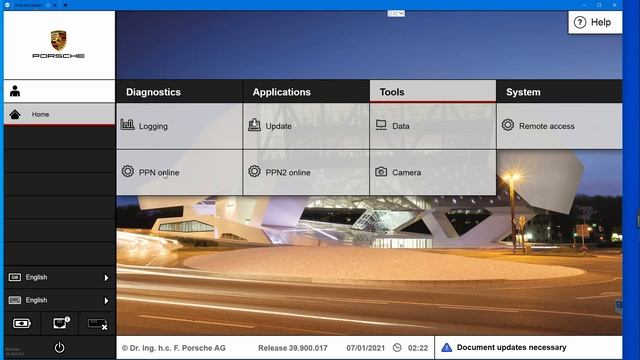Open Document updates necessary notification
Screen dimensions: 640x360
pyautogui.click(x=529, y=347)
